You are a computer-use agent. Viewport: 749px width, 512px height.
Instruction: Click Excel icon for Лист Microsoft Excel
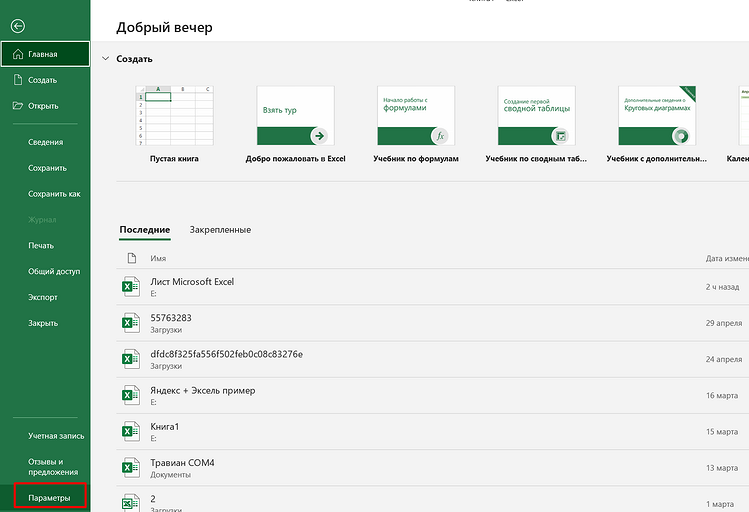pos(129,287)
